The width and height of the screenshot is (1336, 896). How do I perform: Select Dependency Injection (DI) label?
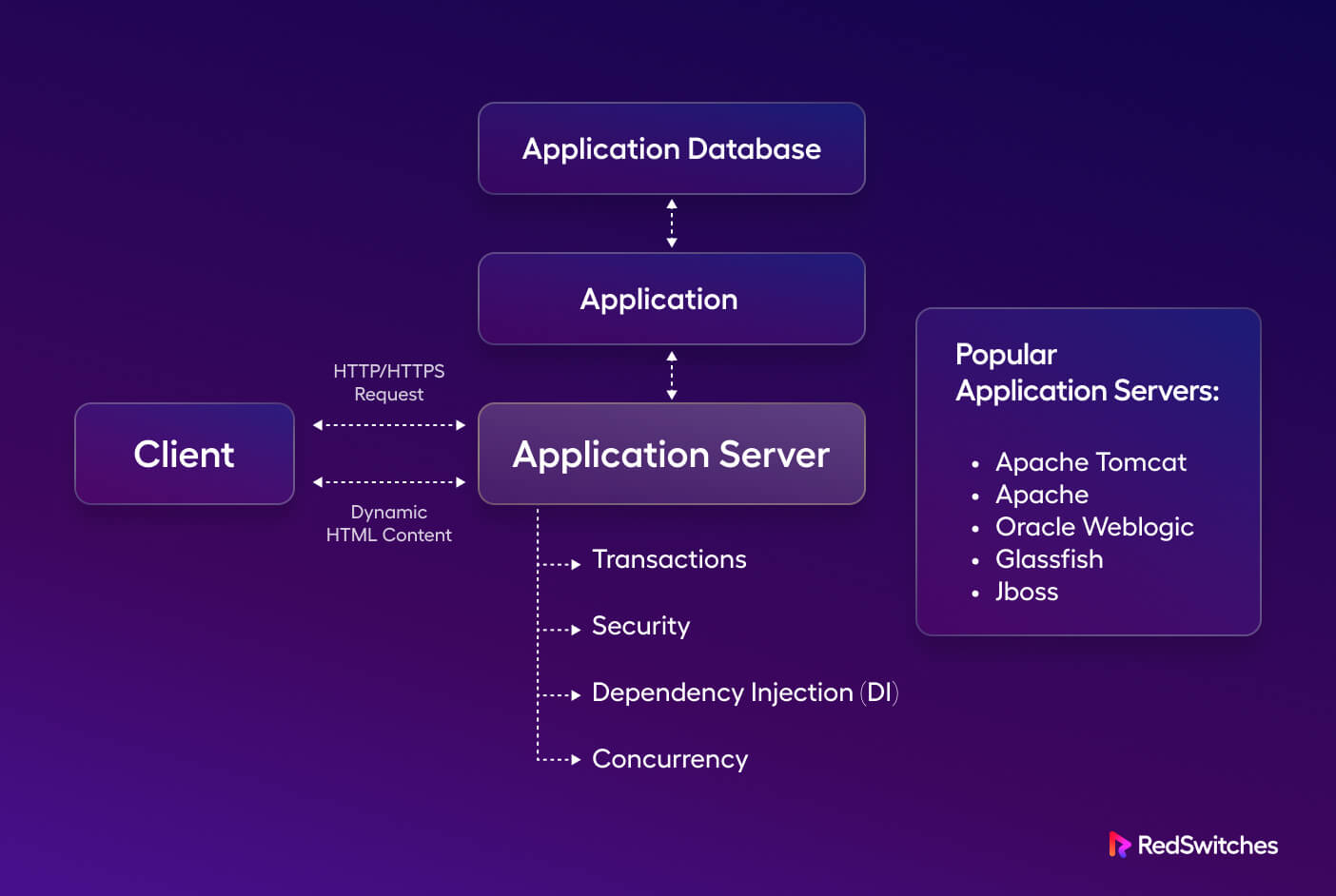pos(745,692)
